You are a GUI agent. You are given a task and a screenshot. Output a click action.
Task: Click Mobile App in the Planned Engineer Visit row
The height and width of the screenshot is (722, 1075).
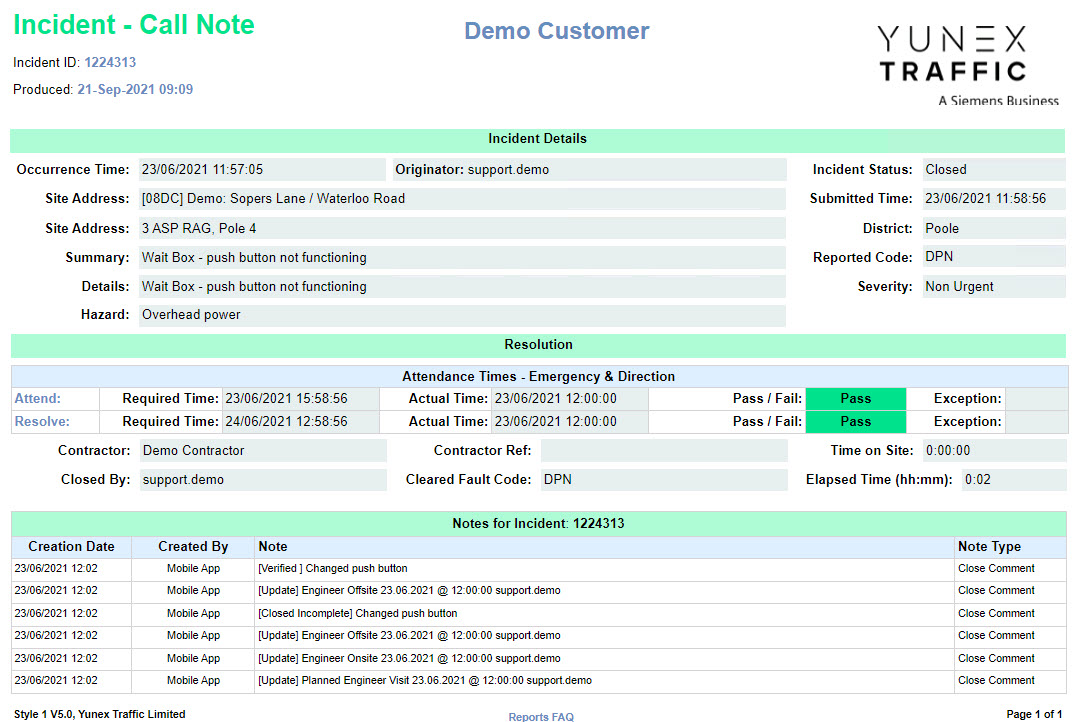tap(193, 681)
